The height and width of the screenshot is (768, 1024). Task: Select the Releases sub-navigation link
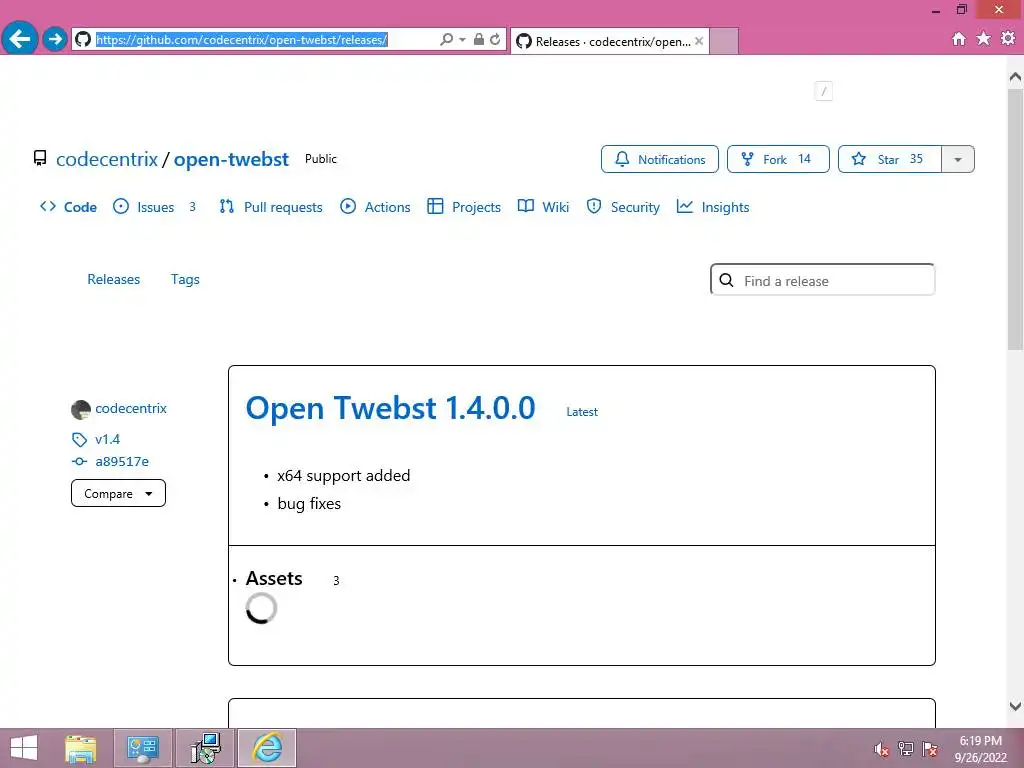click(x=114, y=280)
